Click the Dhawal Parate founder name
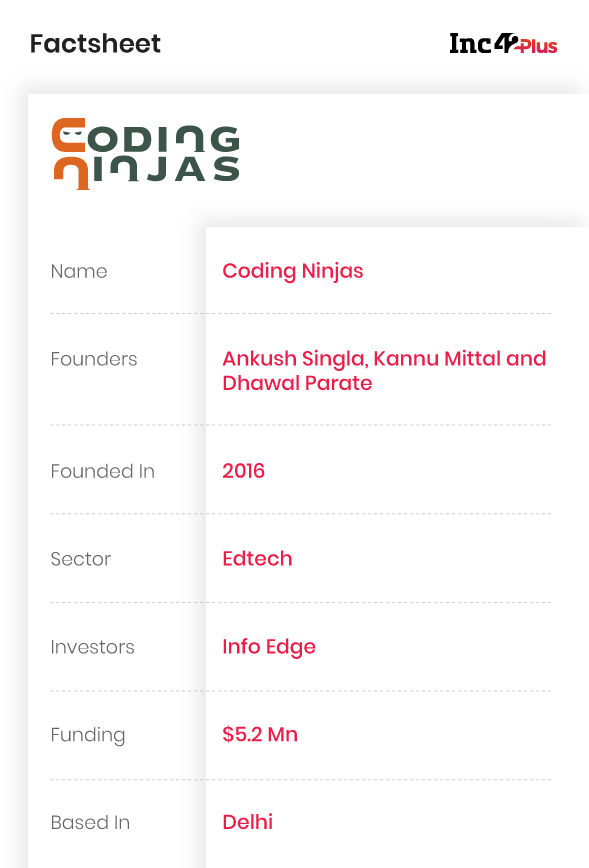The width and height of the screenshot is (589, 868). [297, 383]
